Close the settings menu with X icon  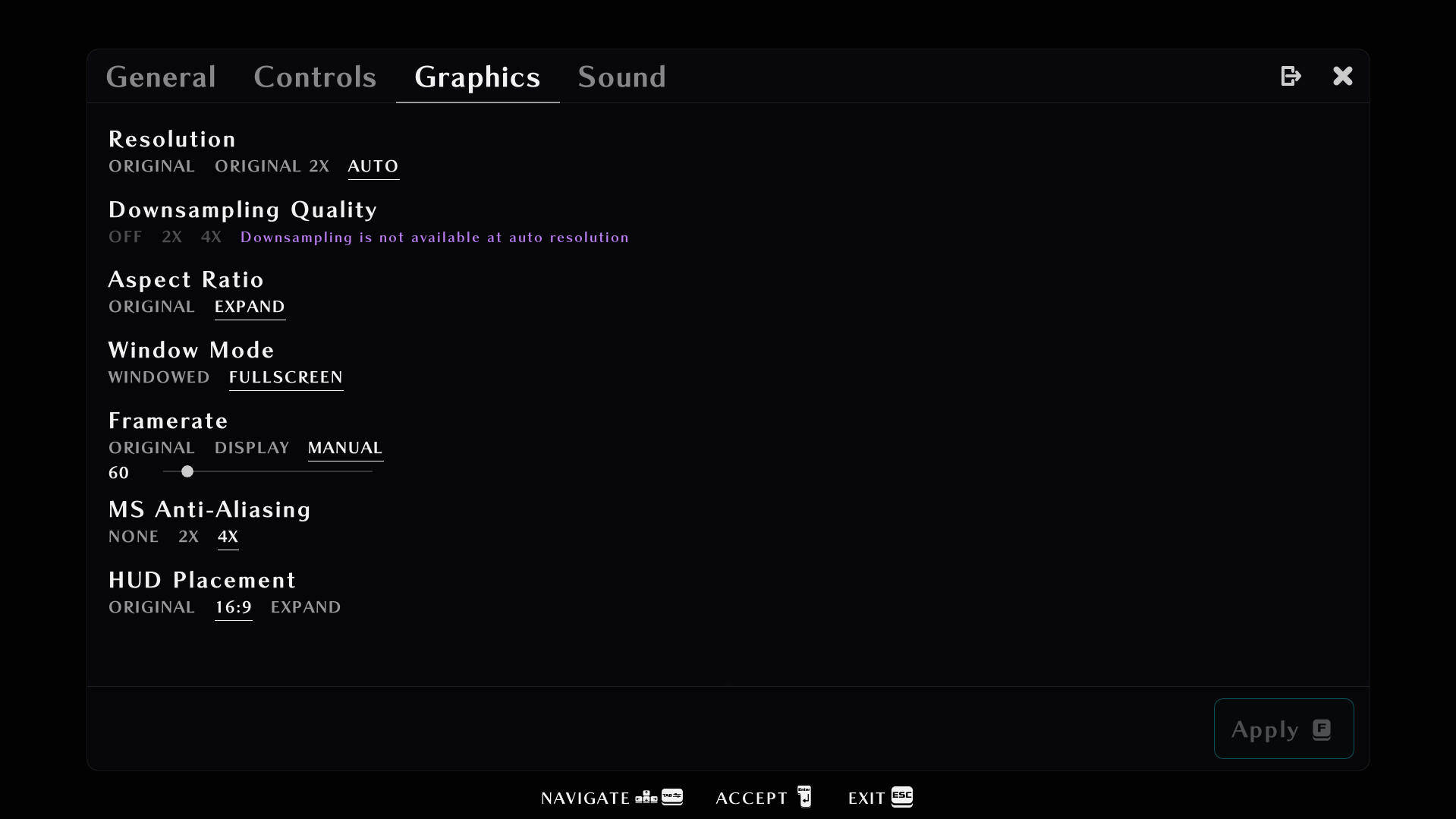point(1342,76)
